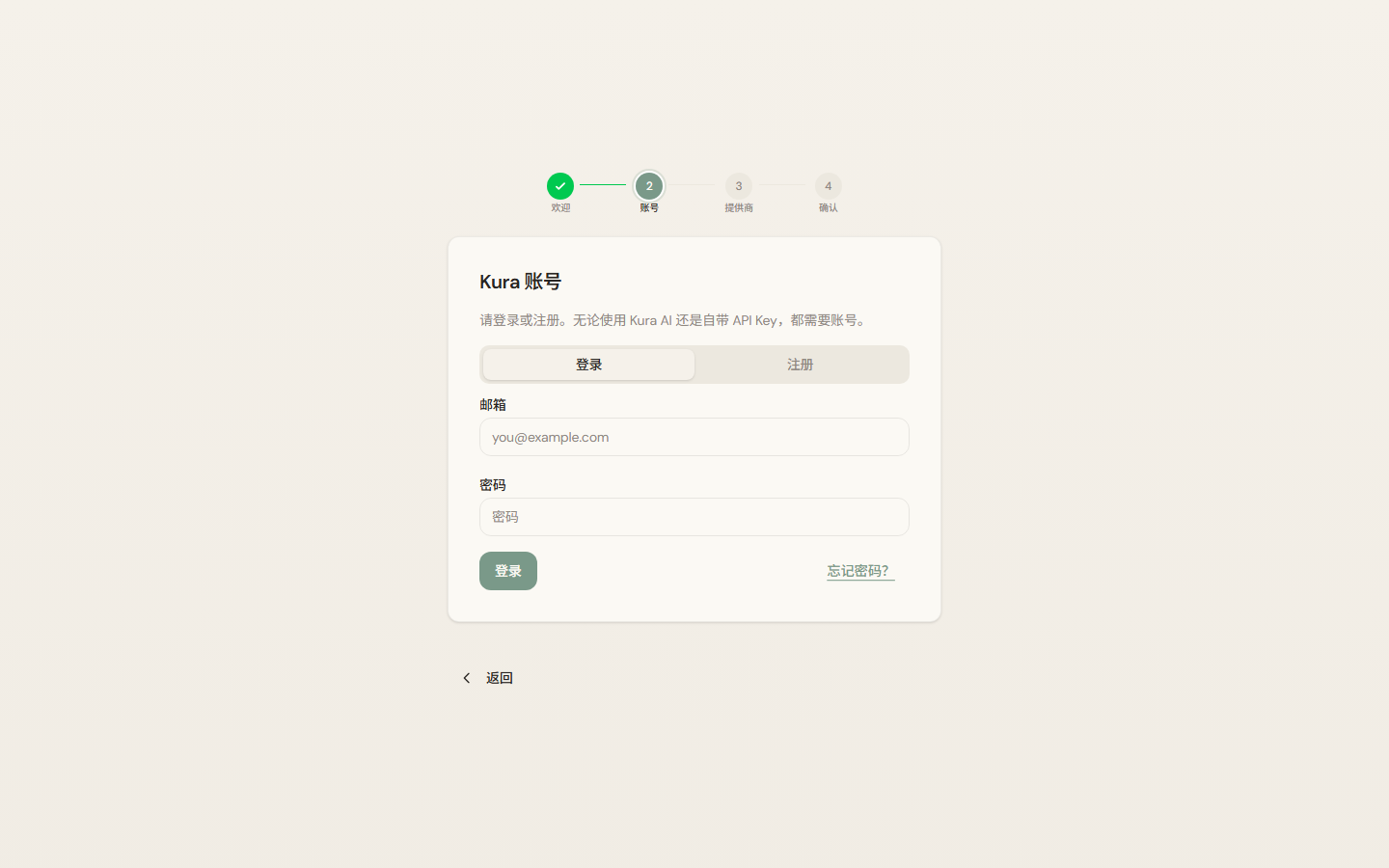Click the Kura 账号 heading text
The height and width of the screenshot is (868, 1389).
click(520, 282)
